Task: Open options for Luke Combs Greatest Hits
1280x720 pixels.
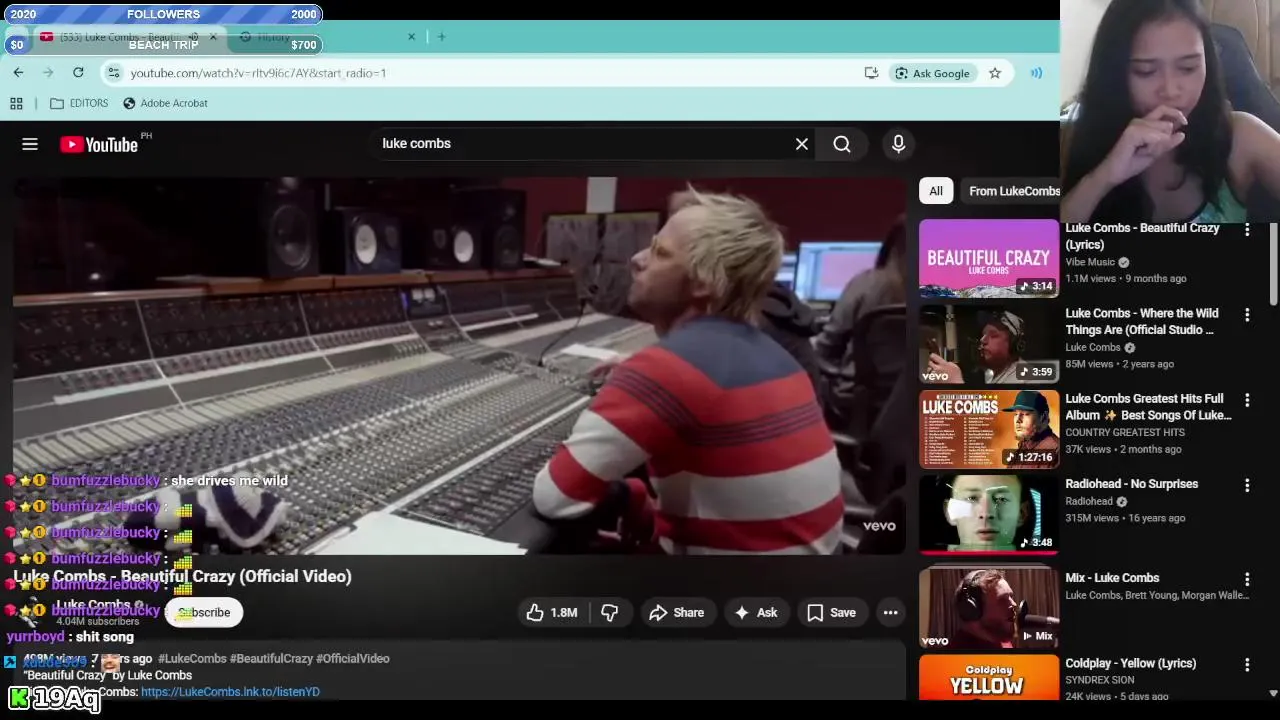Action: tap(1247, 400)
